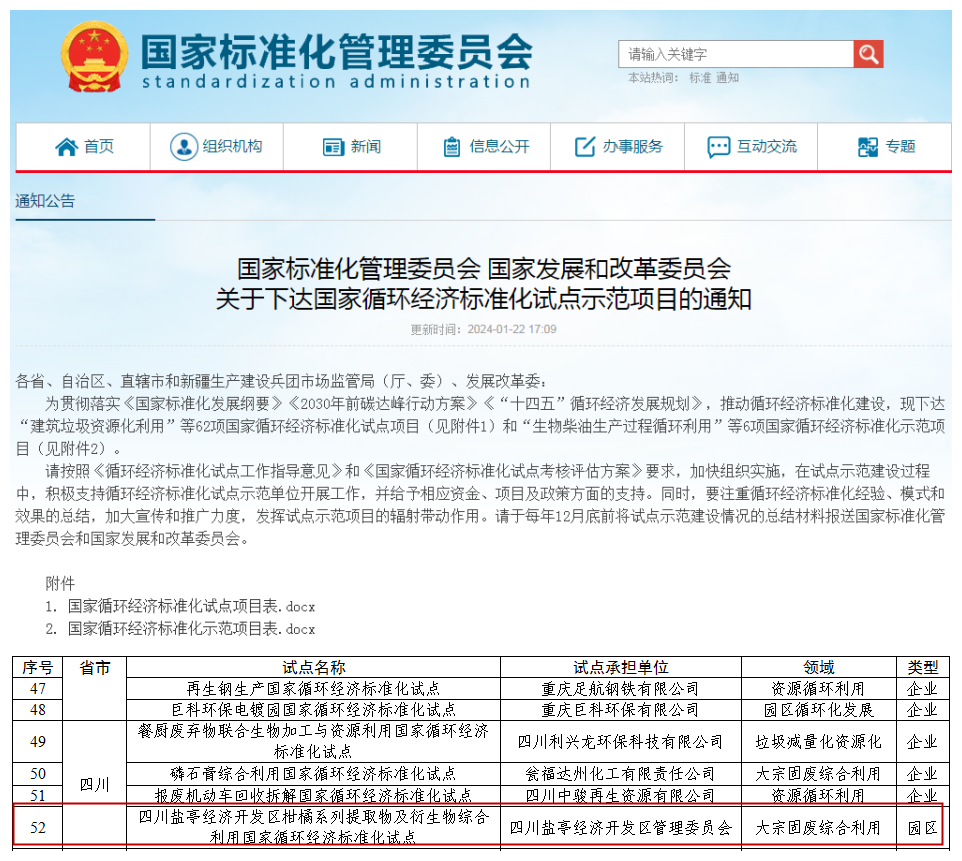This screenshot has width=962, height=861.
Task: Click the home icon beside 首页
Action: pyautogui.click(x=67, y=147)
